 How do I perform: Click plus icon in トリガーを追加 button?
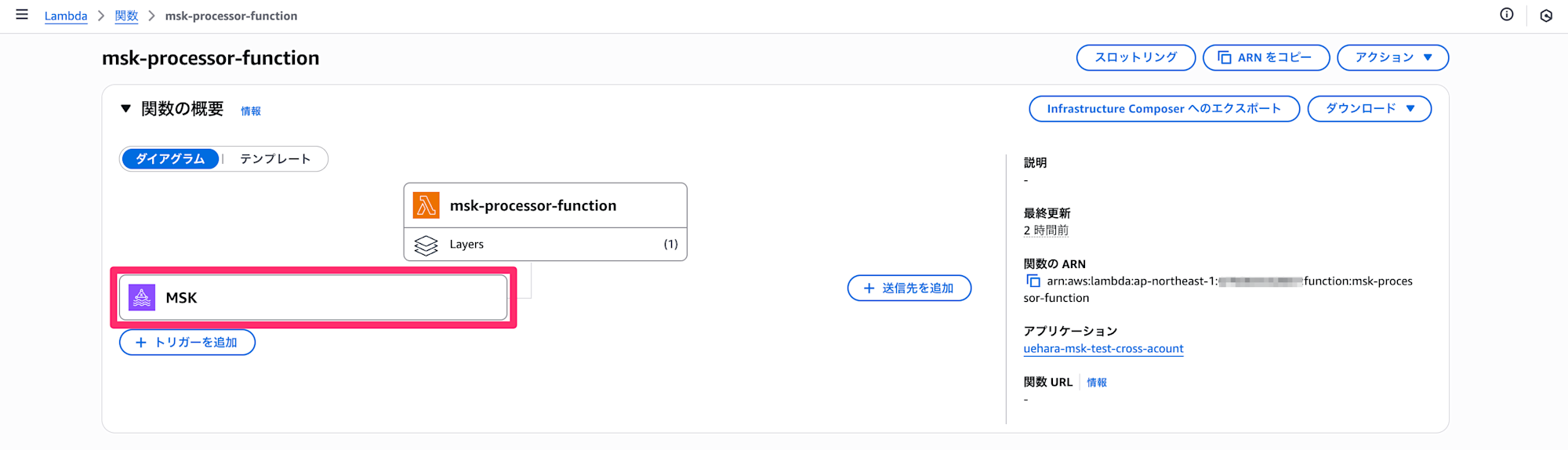(141, 343)
